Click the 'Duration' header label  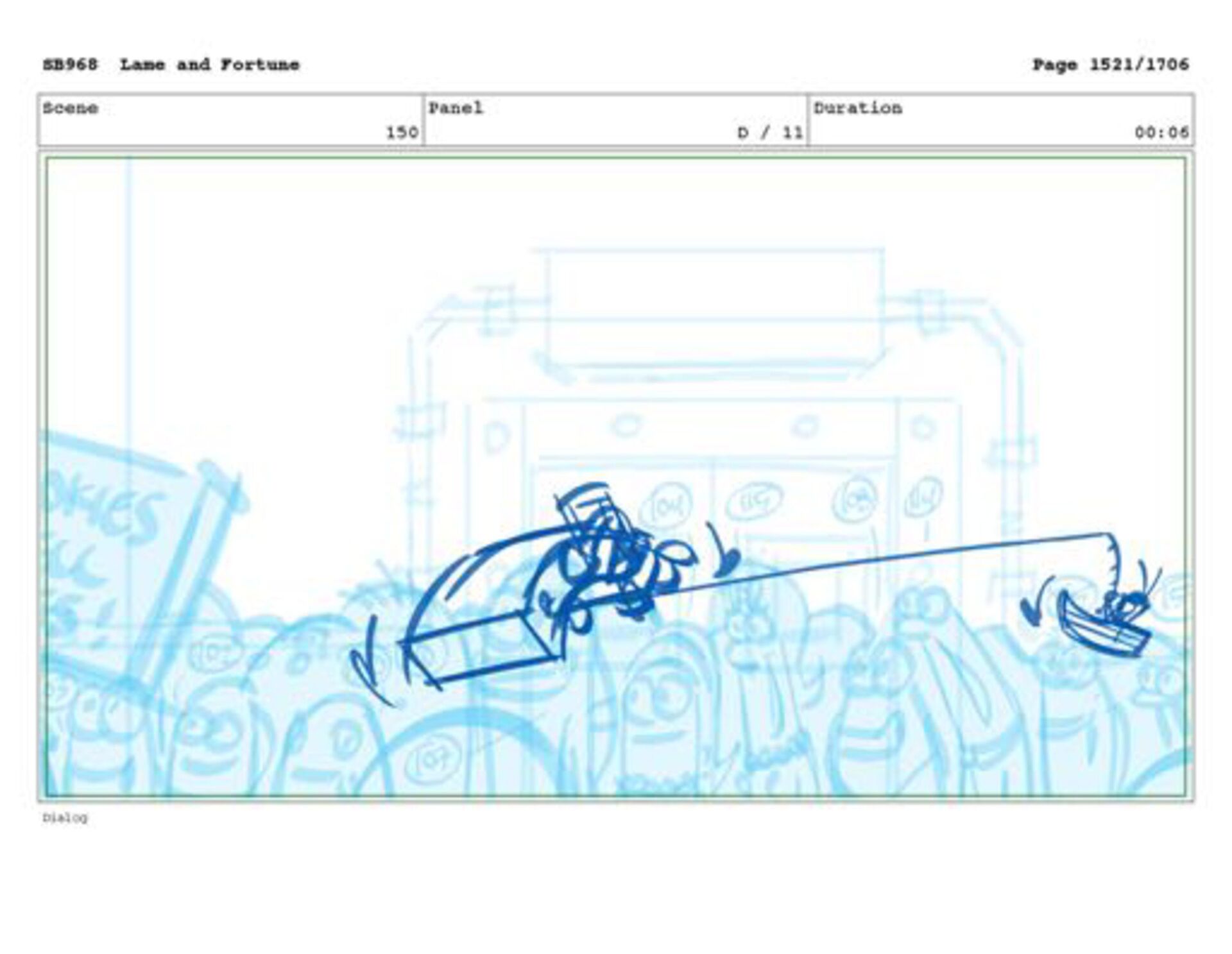coord(858,108)
